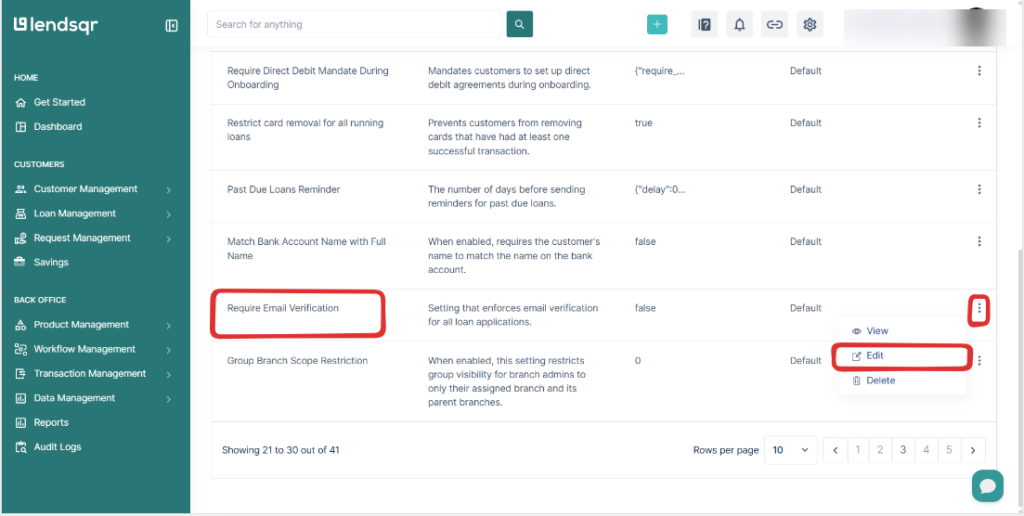Screen dimensions: 1024x516
Task: Click the Dashboard icon in the sidebar
Action: click(x=20, y=127)
